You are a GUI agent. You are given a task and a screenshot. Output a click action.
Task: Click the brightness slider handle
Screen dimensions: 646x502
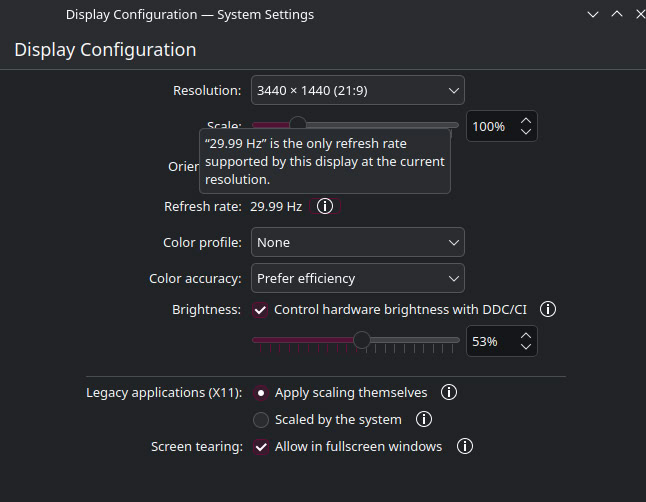point(362,341)
